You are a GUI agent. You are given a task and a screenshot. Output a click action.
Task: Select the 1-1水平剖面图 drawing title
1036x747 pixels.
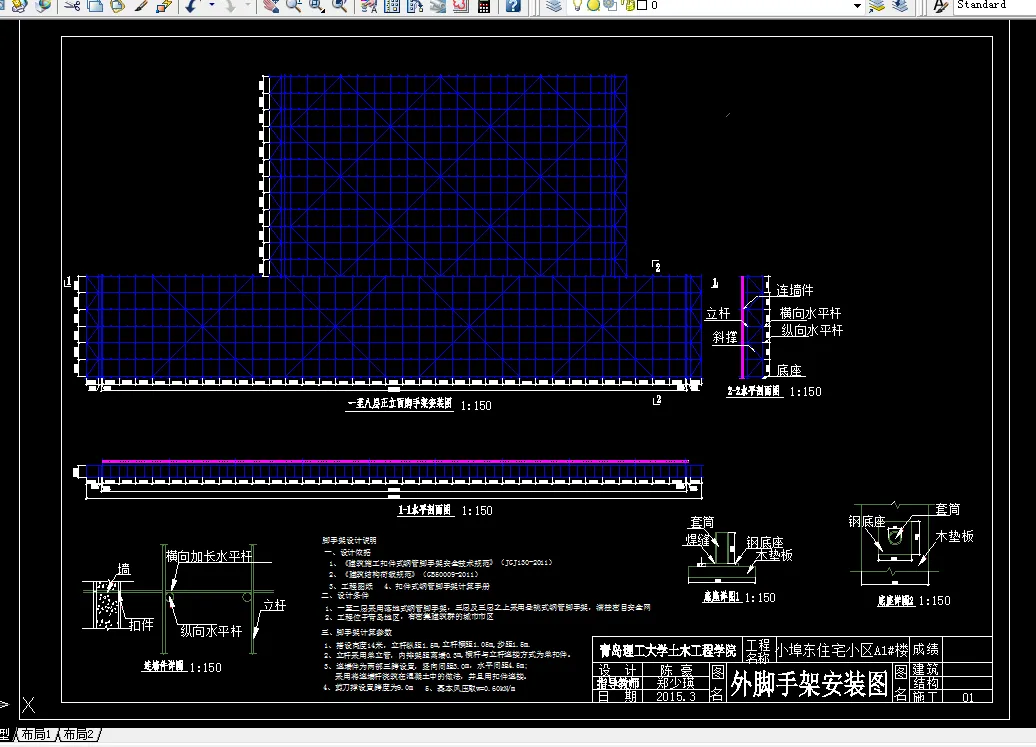coord(424,510)
